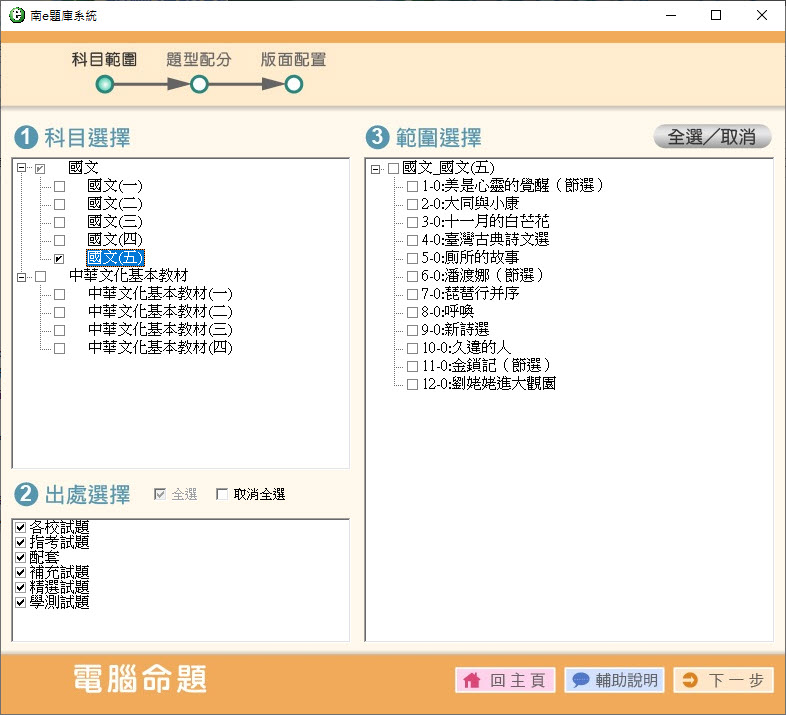Collapse the 中華文化基本教材 tree node
786x715 pixels.
(22, 276)
